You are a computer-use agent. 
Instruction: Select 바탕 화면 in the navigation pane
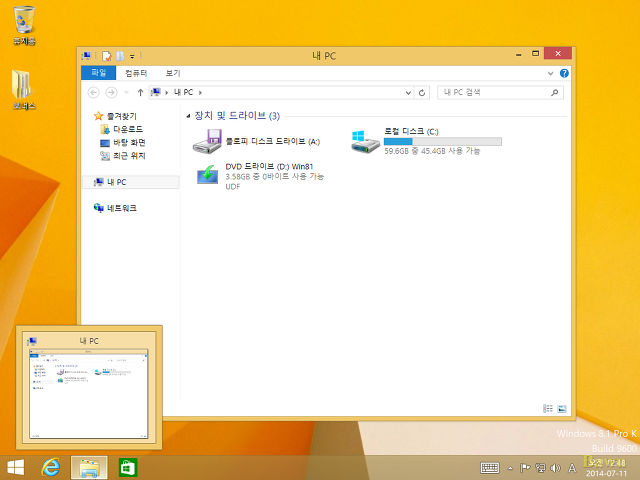(x=123, y=142)
